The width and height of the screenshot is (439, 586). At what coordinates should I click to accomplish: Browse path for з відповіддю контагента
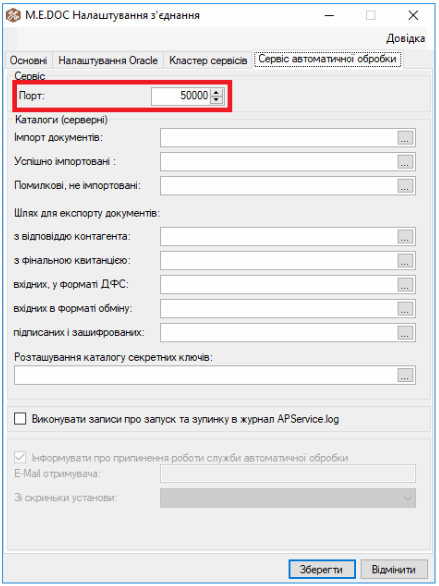[405, 237]
